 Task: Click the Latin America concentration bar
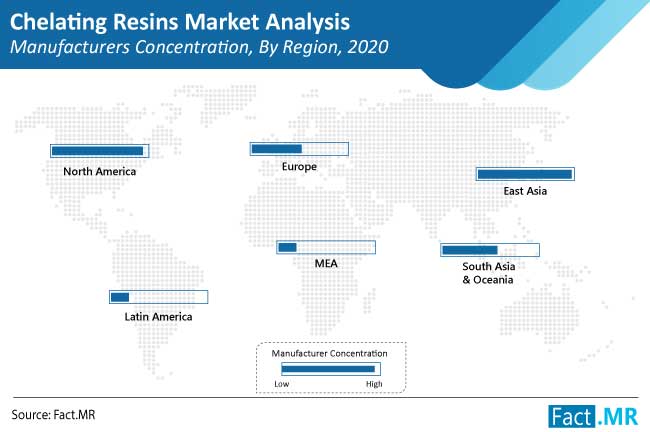click(x=158, y=297)
